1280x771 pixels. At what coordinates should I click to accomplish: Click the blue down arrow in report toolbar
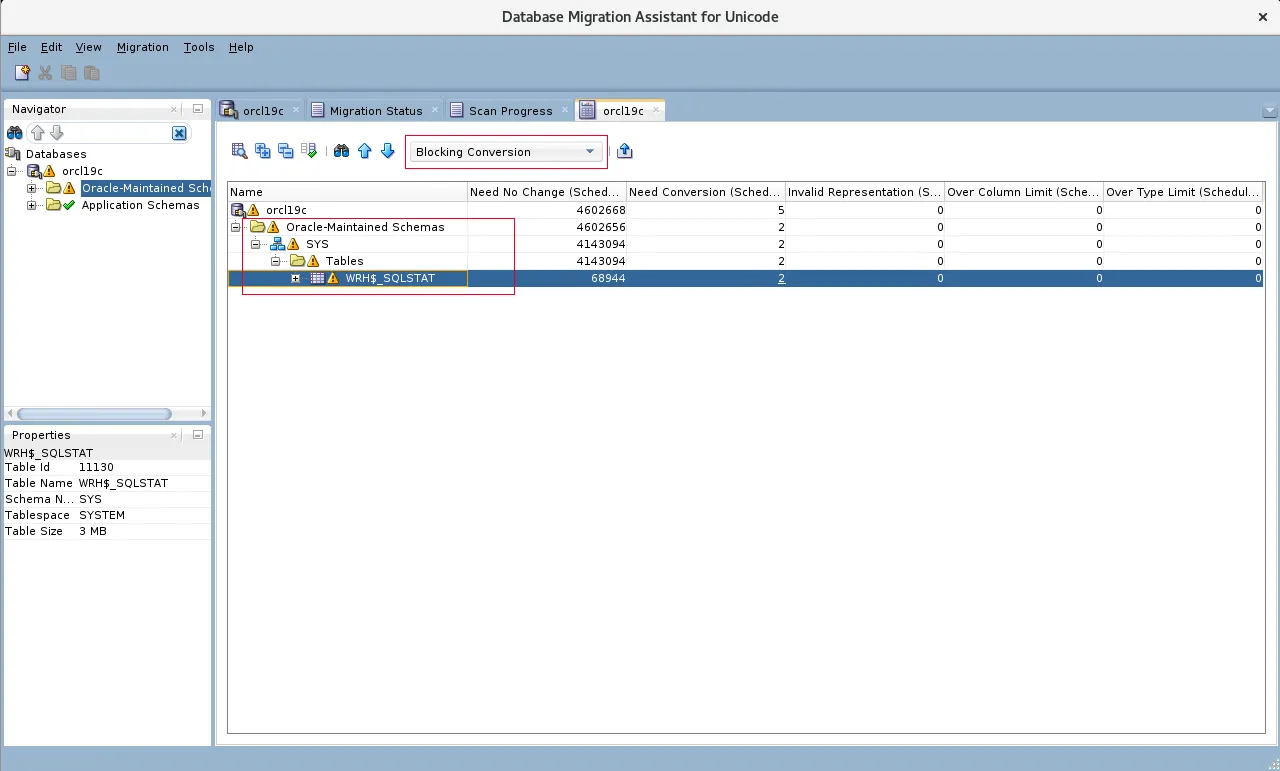tap(388, 151)
